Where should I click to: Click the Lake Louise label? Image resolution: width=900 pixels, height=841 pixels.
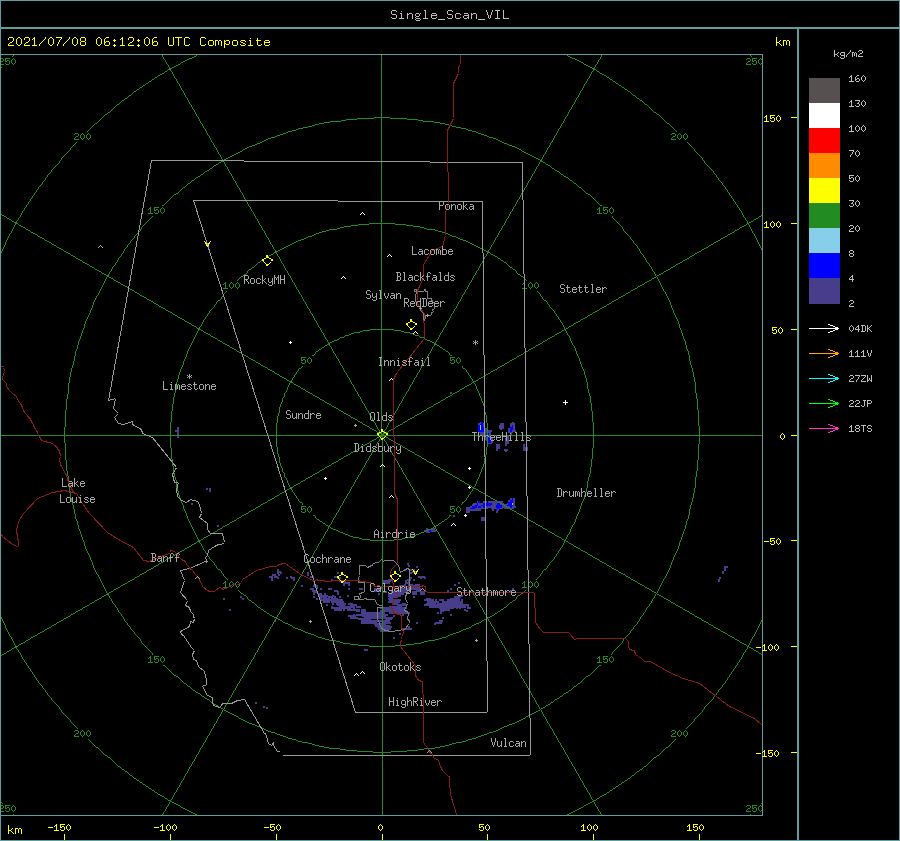click(x=77, y=491)
